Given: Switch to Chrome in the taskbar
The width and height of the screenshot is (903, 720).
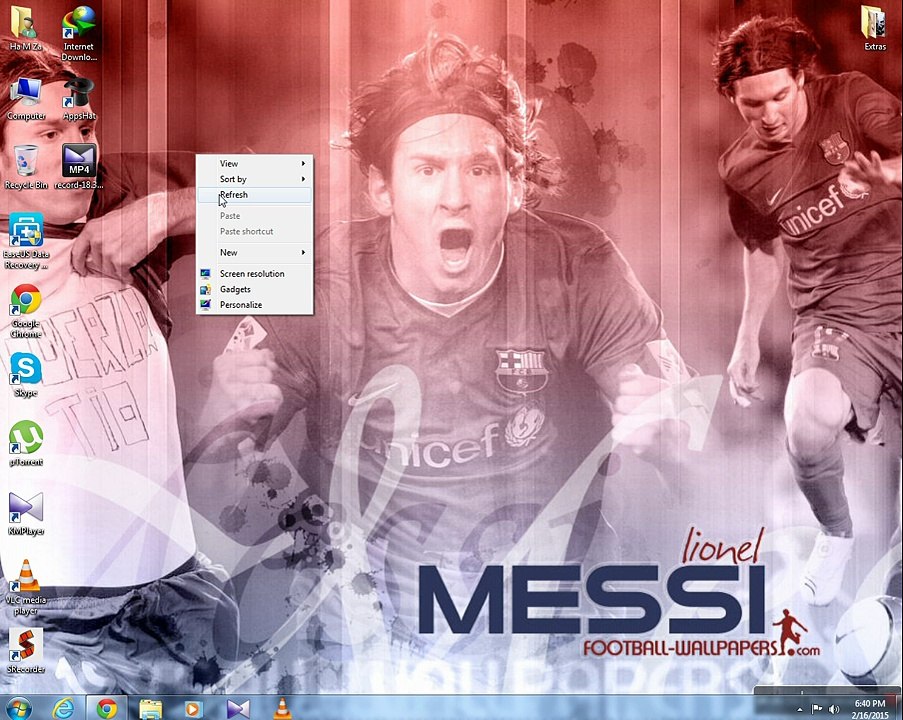Looking at the screenshot, I should pos(107,708).
